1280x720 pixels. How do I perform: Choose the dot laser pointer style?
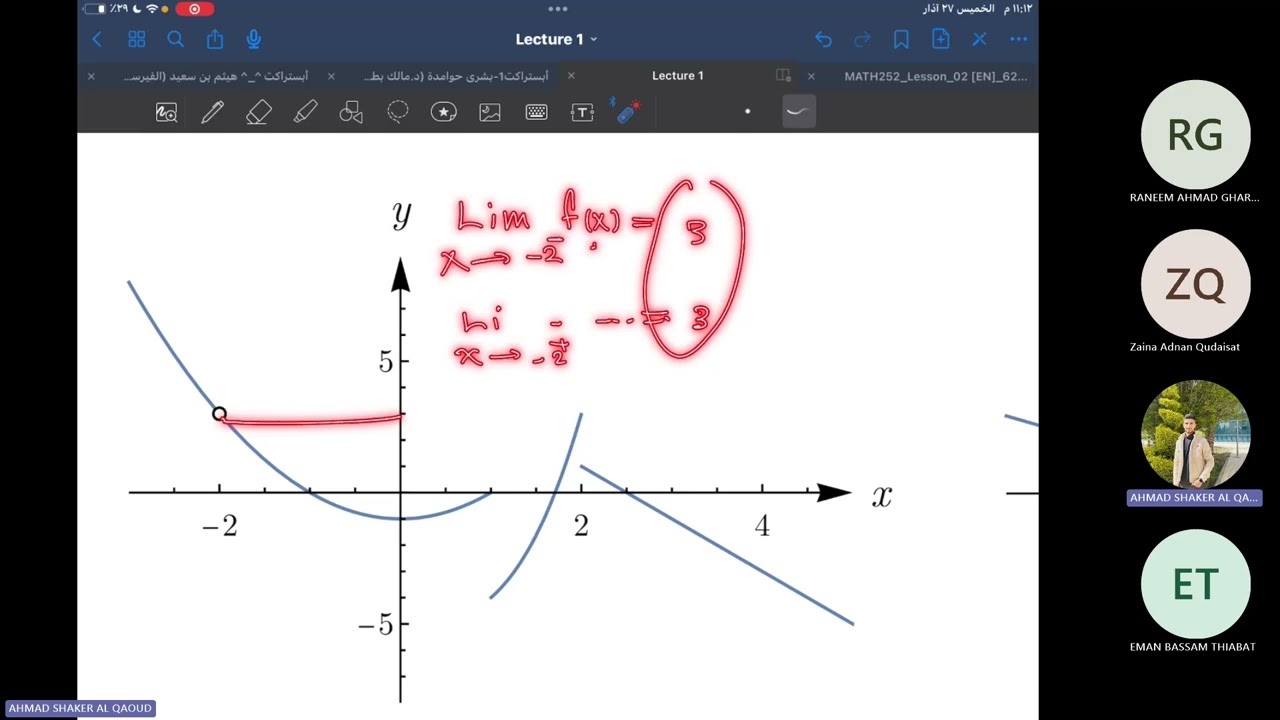click(x=747, y=112)
